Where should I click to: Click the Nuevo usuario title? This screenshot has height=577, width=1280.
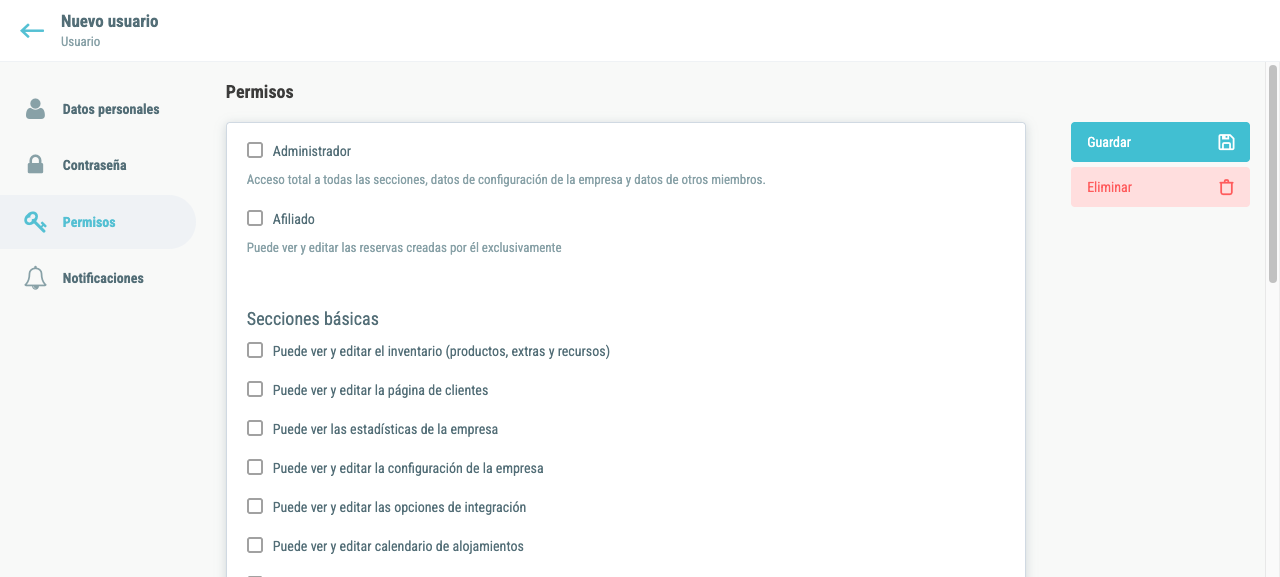click(x=110, y=21)
